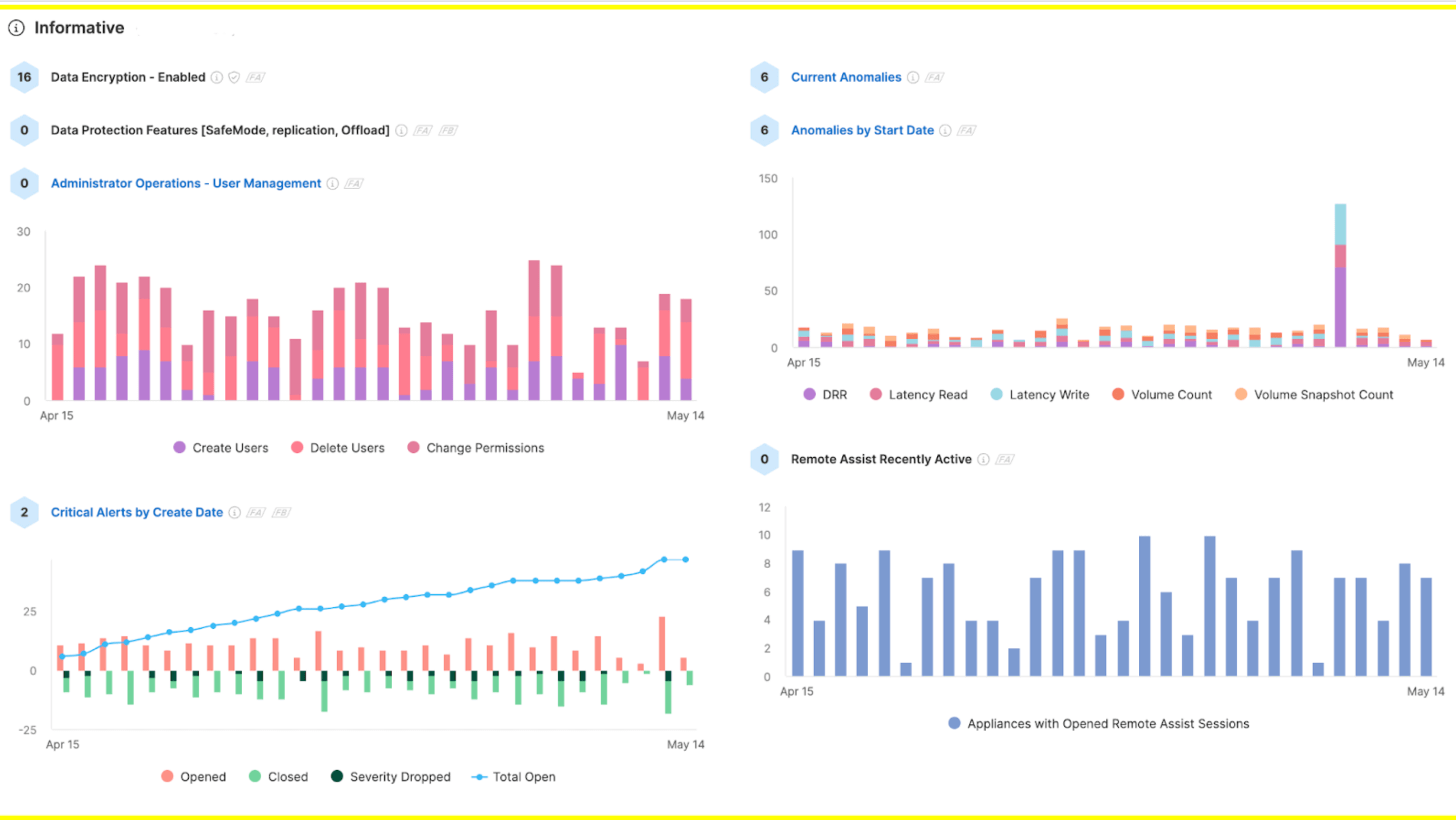Image resolution: width=1456 pixels, height=820 pixels.
Task: Click the Data Encryption - Enabled label
Action: tap(128, 77)
